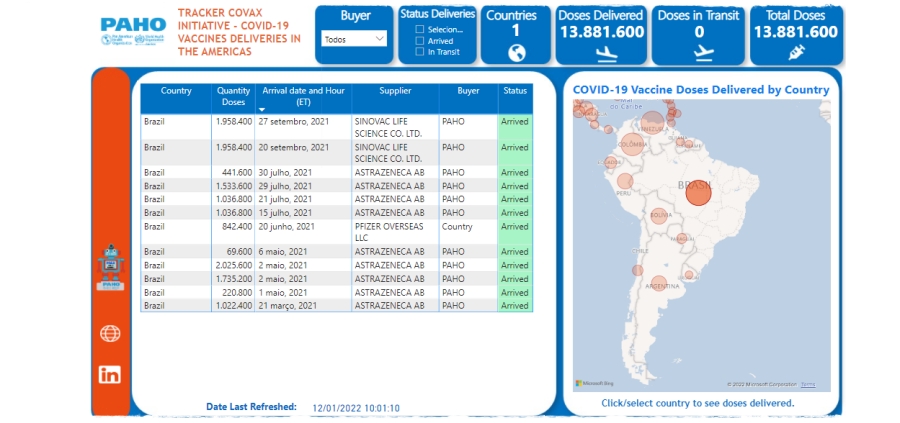Select the Paraguay bubble on the map
This screenshot has width=900, height=423.
(x=681, y=238)
